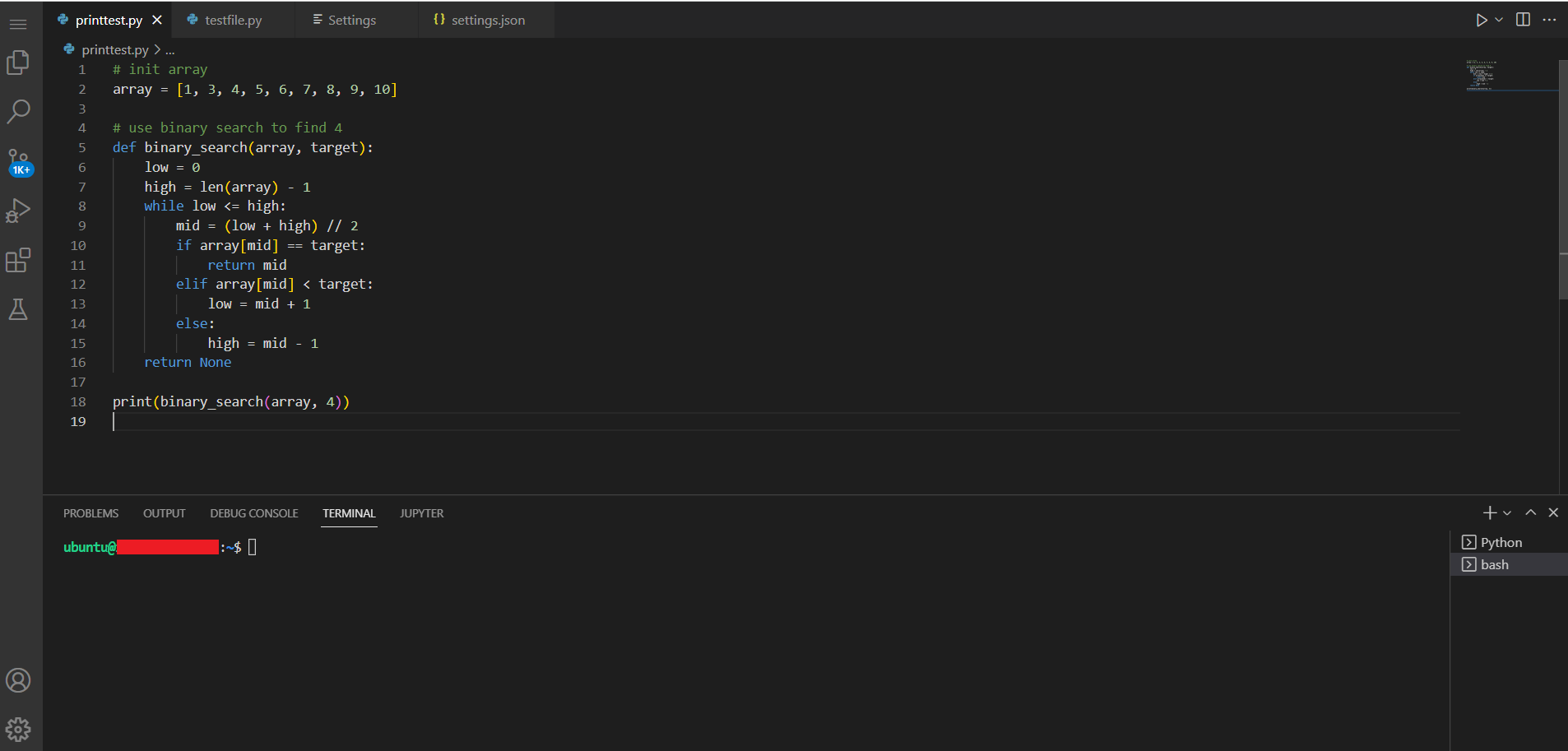Show the Output panel
Viewport: 1568px width, 751px height.
click(165, 513)
